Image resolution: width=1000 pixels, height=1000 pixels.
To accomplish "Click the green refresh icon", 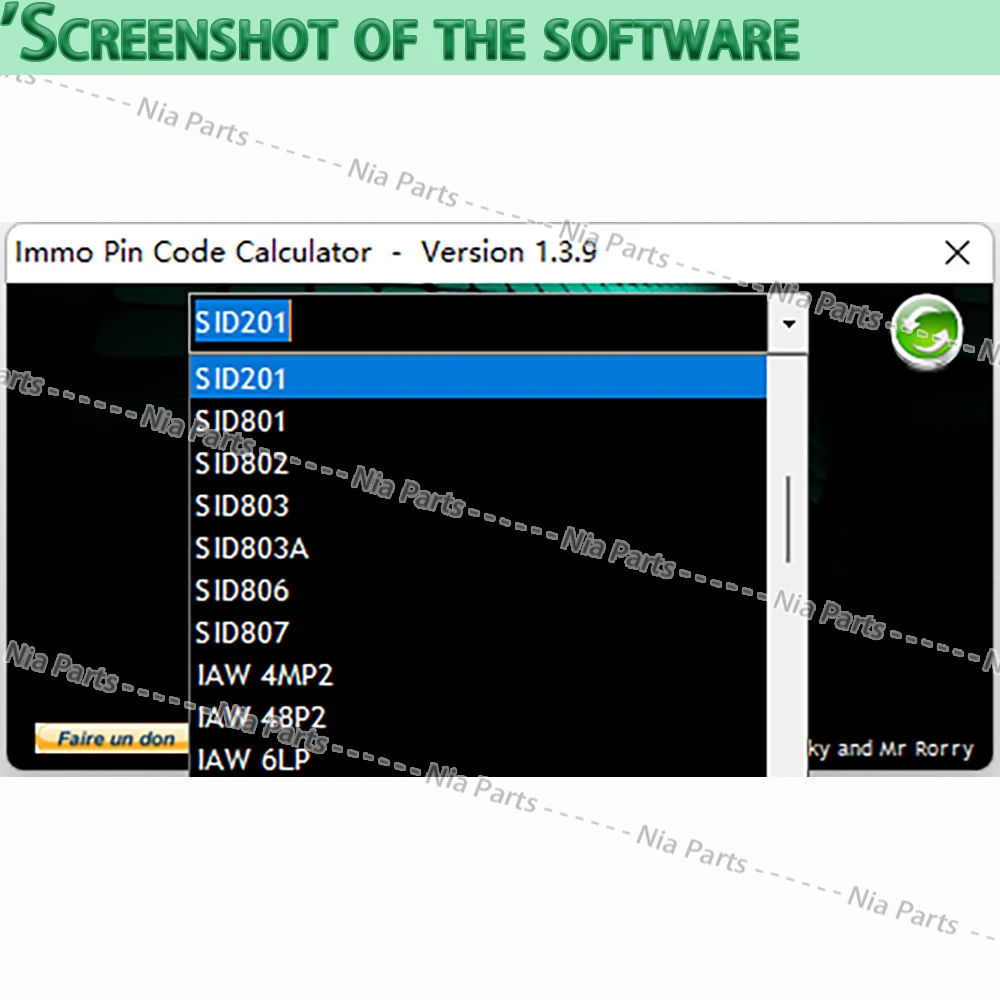I will point(926,331).
